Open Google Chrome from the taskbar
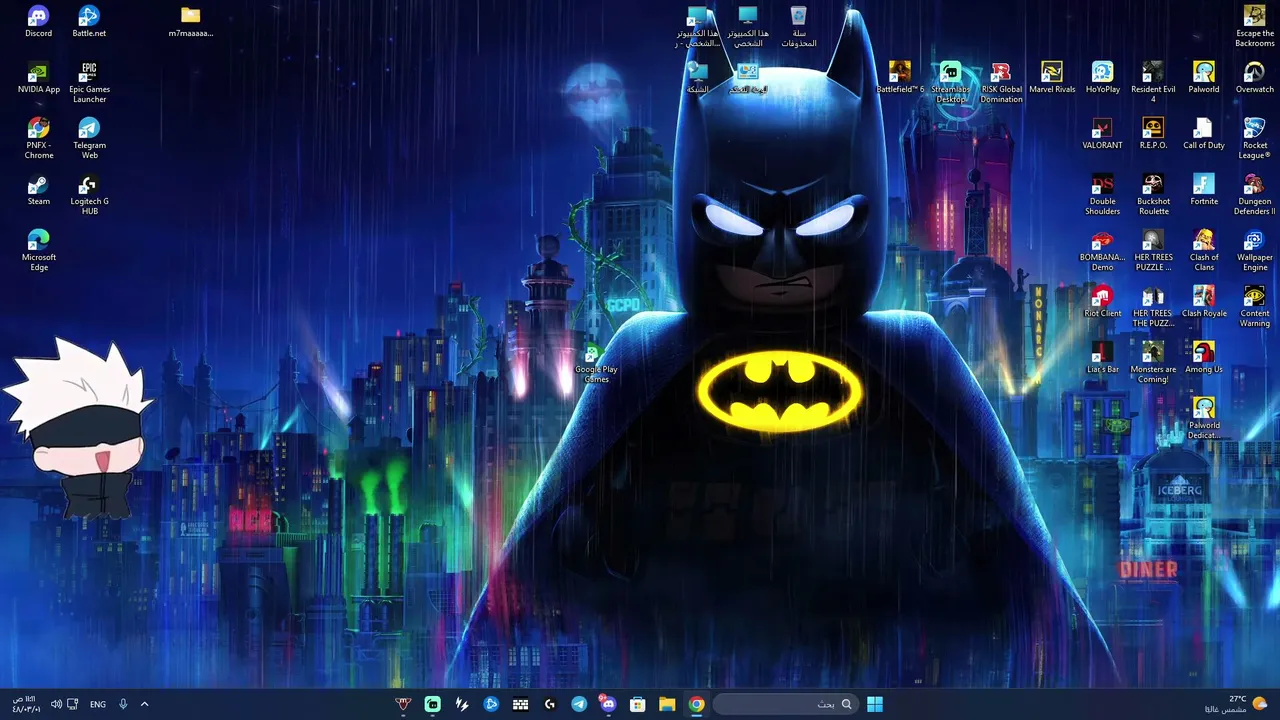Viewport: 1280px width, 720px height. [696, 704]
